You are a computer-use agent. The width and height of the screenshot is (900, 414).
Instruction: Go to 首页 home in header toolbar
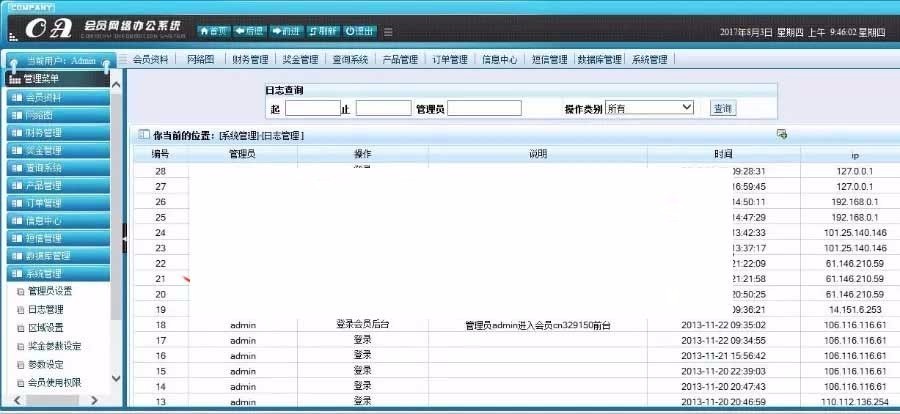214,31
